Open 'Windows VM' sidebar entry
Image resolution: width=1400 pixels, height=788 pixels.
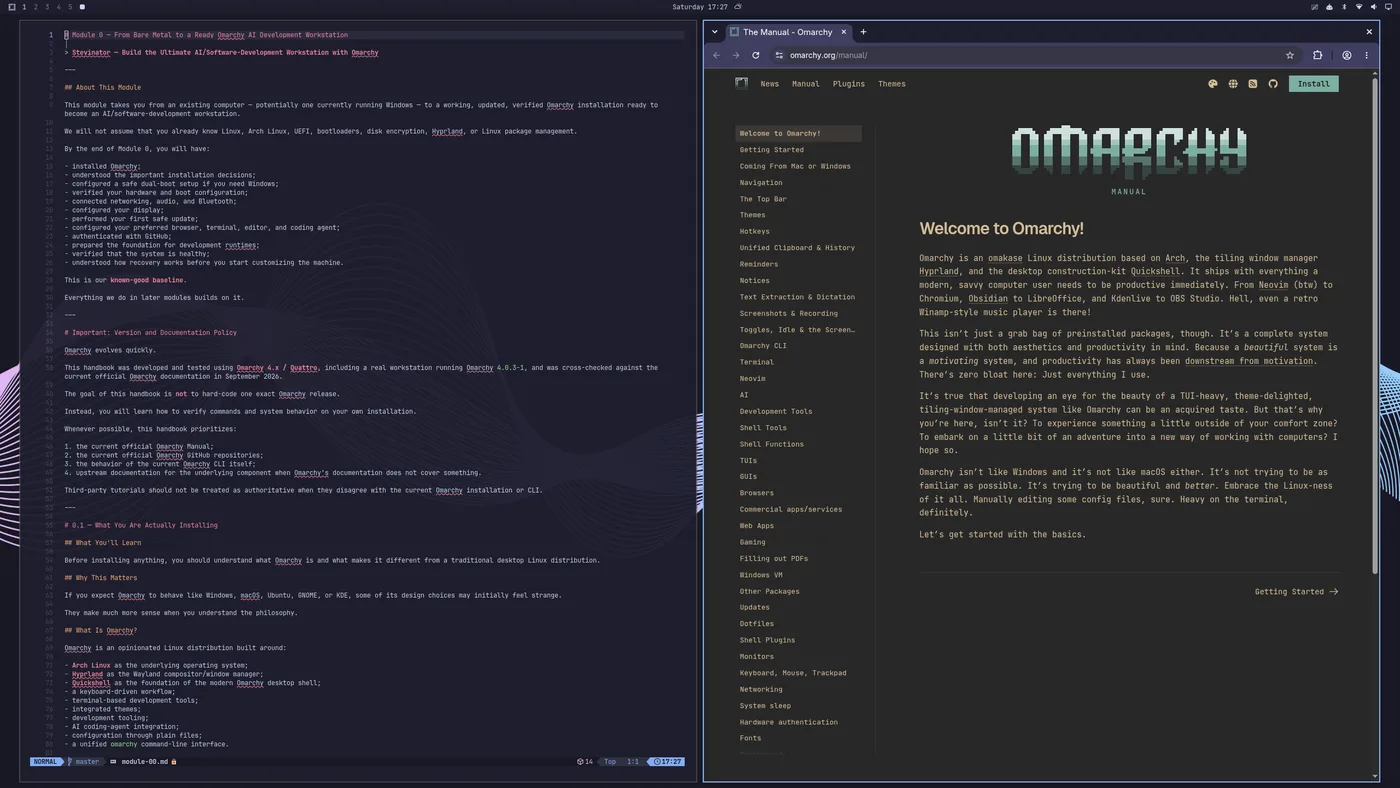click(763, 575)
